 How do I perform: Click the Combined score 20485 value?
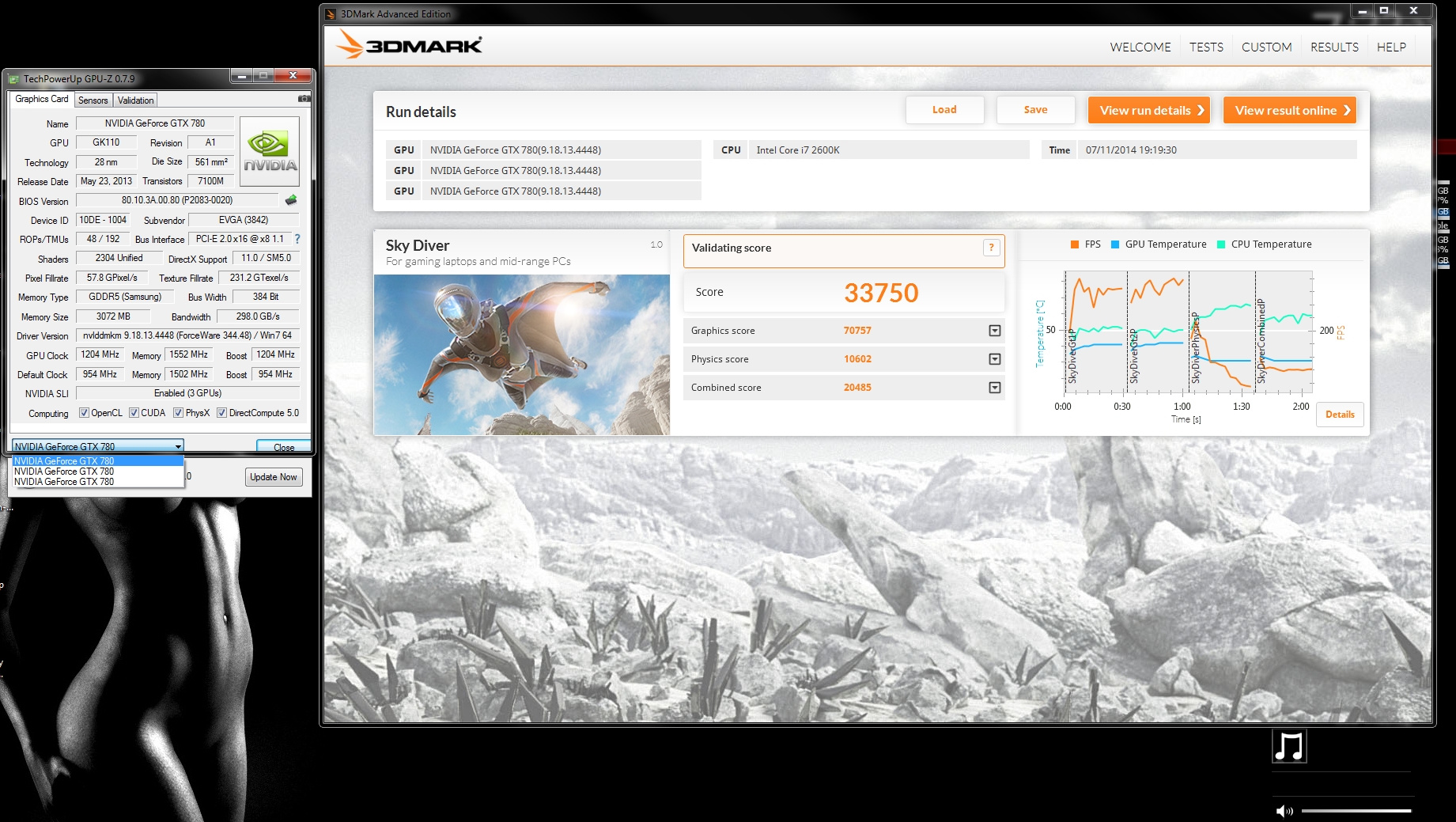coord(857,388)
